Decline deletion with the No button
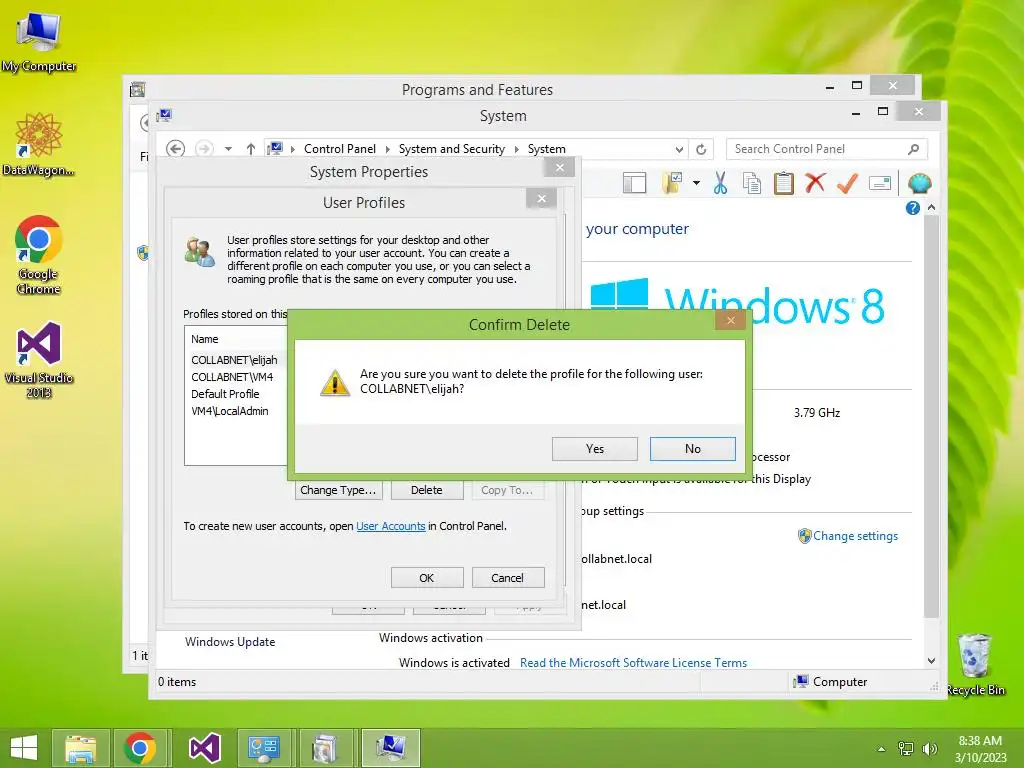The width and height of the screenshot is (1024, 768). (x=692, y=449)
